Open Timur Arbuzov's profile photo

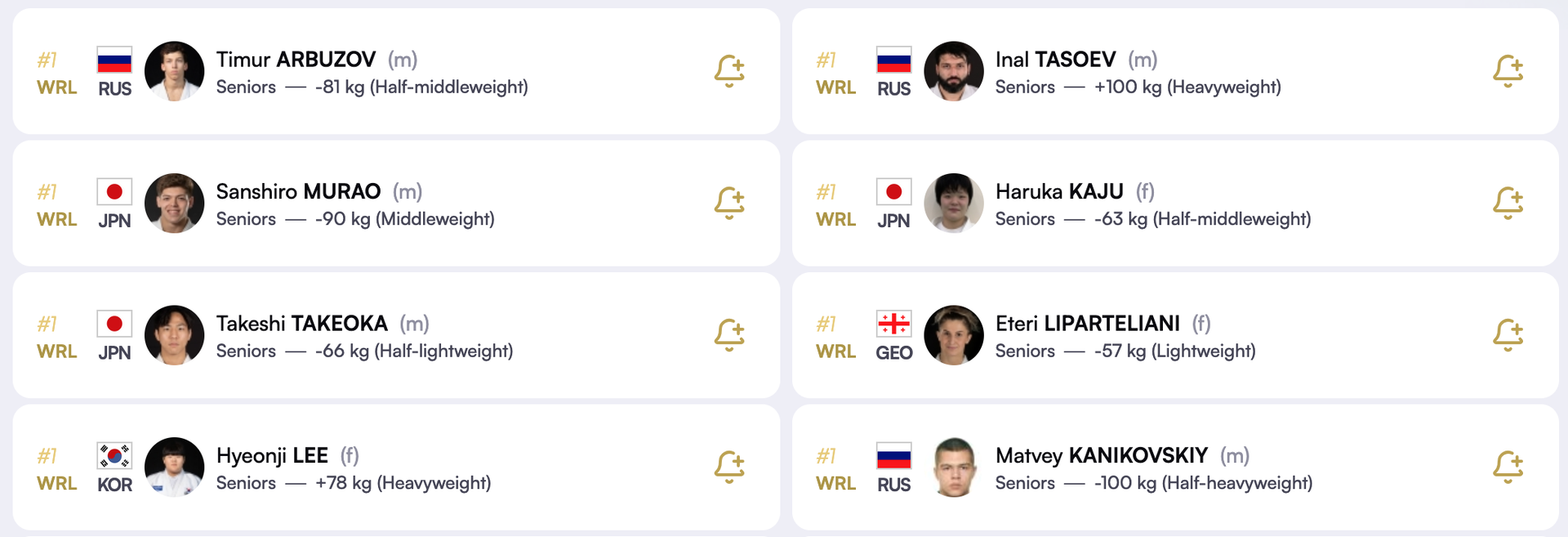pos(174,71)
